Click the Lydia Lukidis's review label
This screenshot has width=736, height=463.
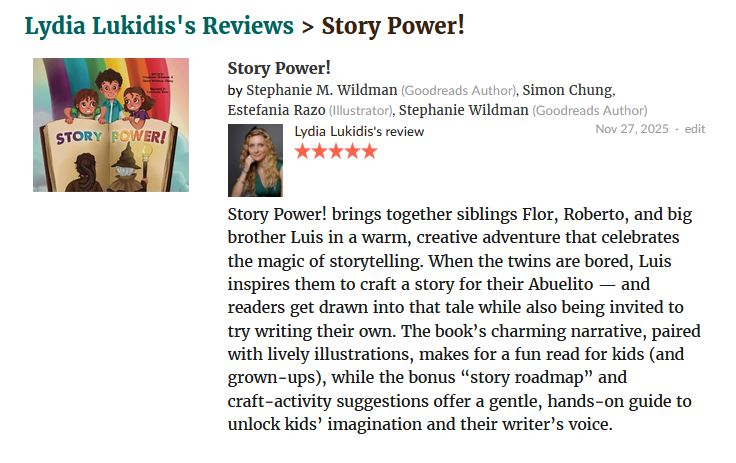tap(359, 131)
